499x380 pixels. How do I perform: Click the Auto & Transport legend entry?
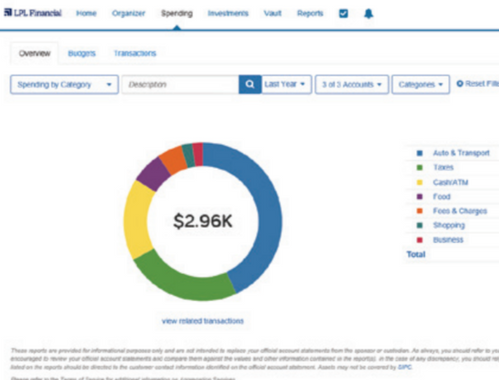(461, 153)
